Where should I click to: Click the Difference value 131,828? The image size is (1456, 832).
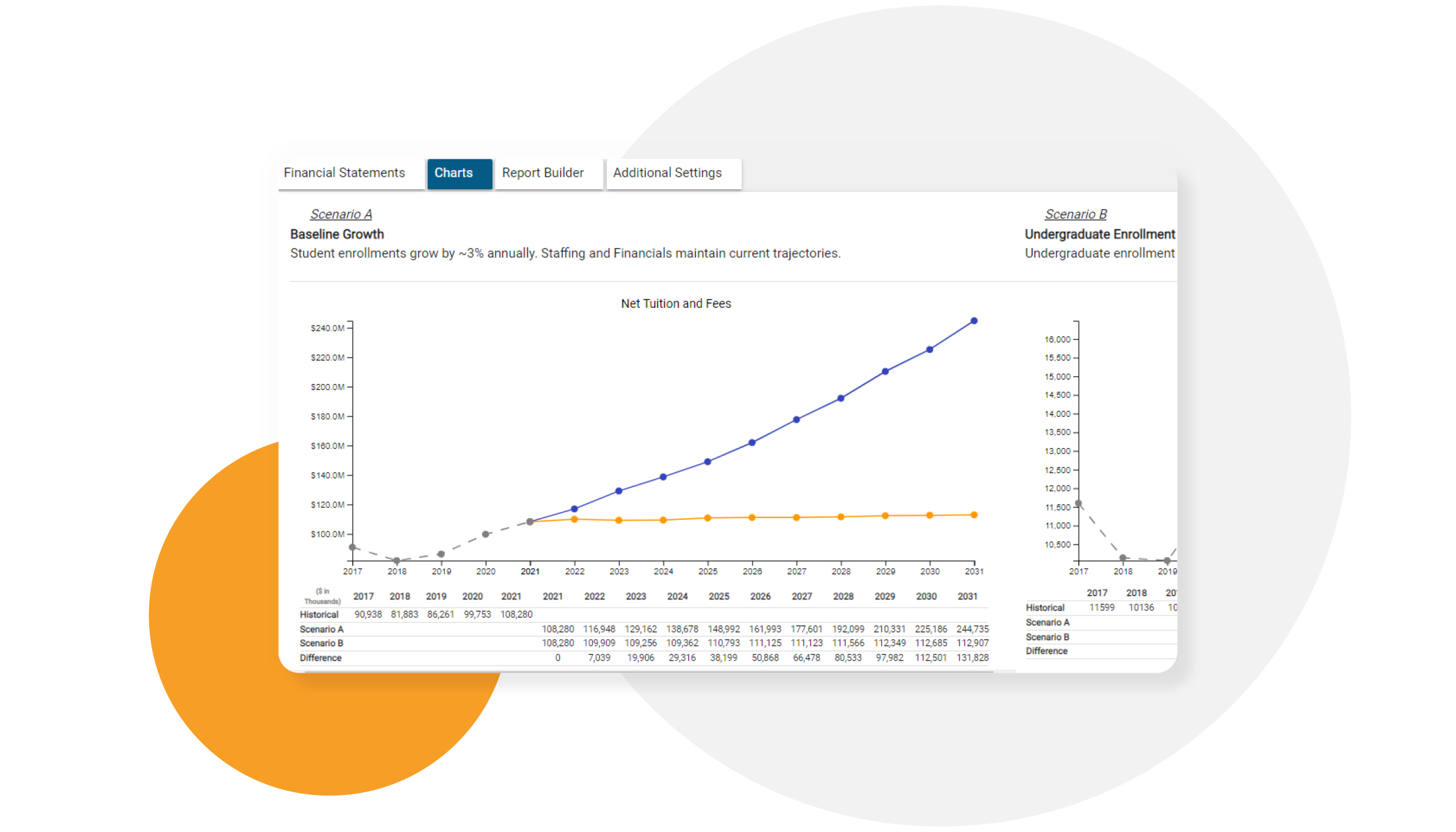click(972, 658)
